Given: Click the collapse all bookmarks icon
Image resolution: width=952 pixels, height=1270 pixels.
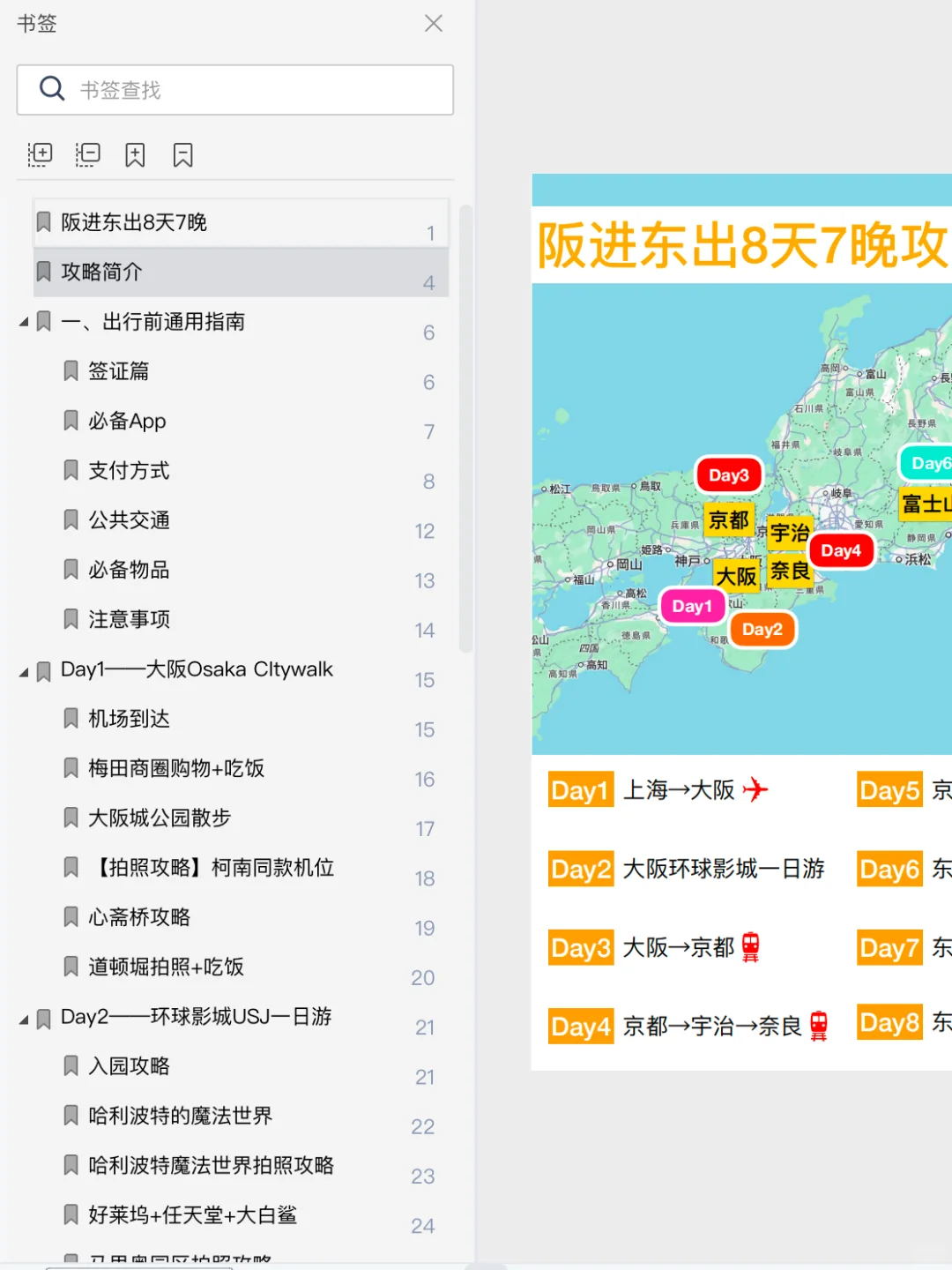Looking at the screenshot, I should 87,153.
